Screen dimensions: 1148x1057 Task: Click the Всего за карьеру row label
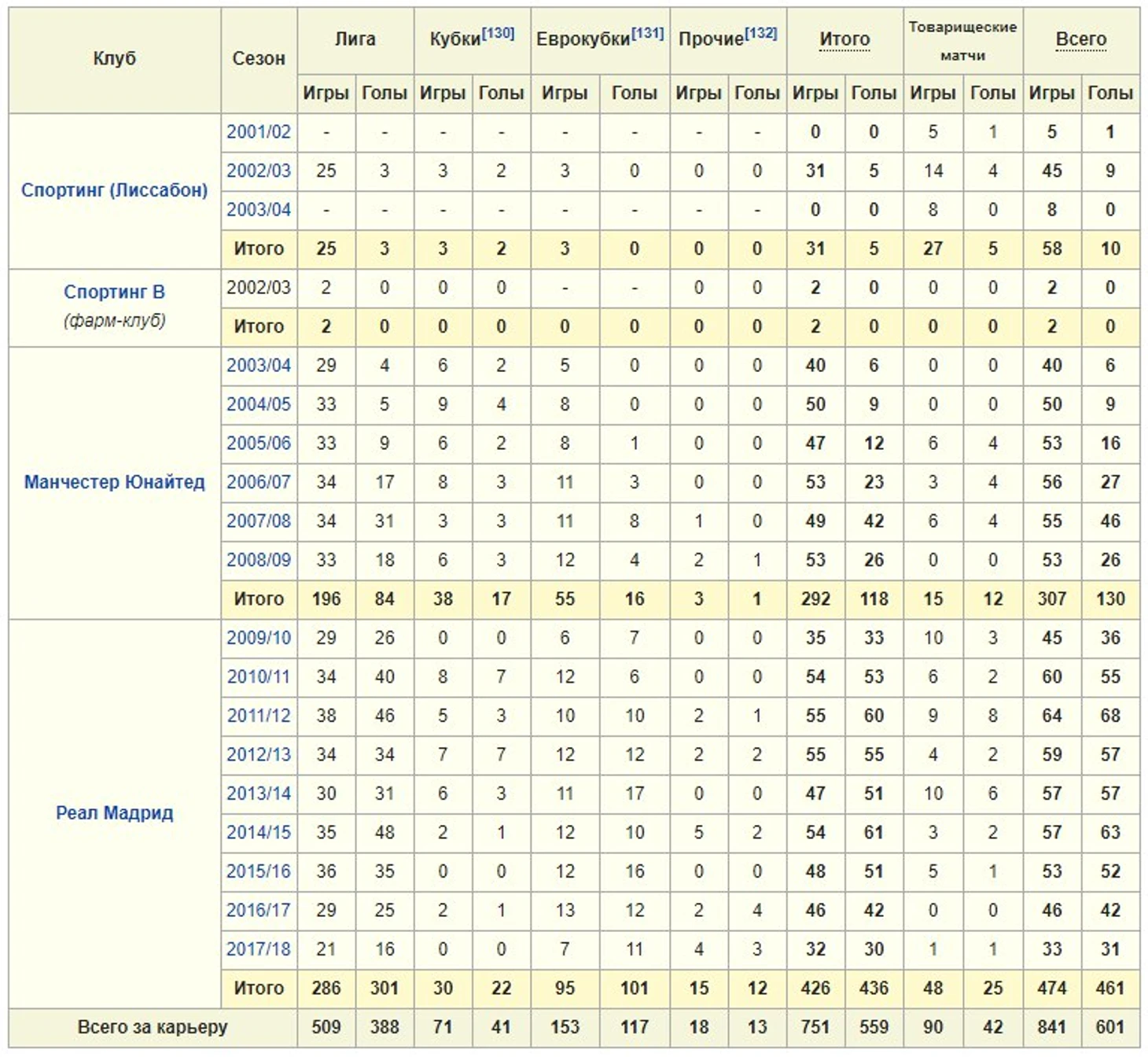(x=153, y=1027)
